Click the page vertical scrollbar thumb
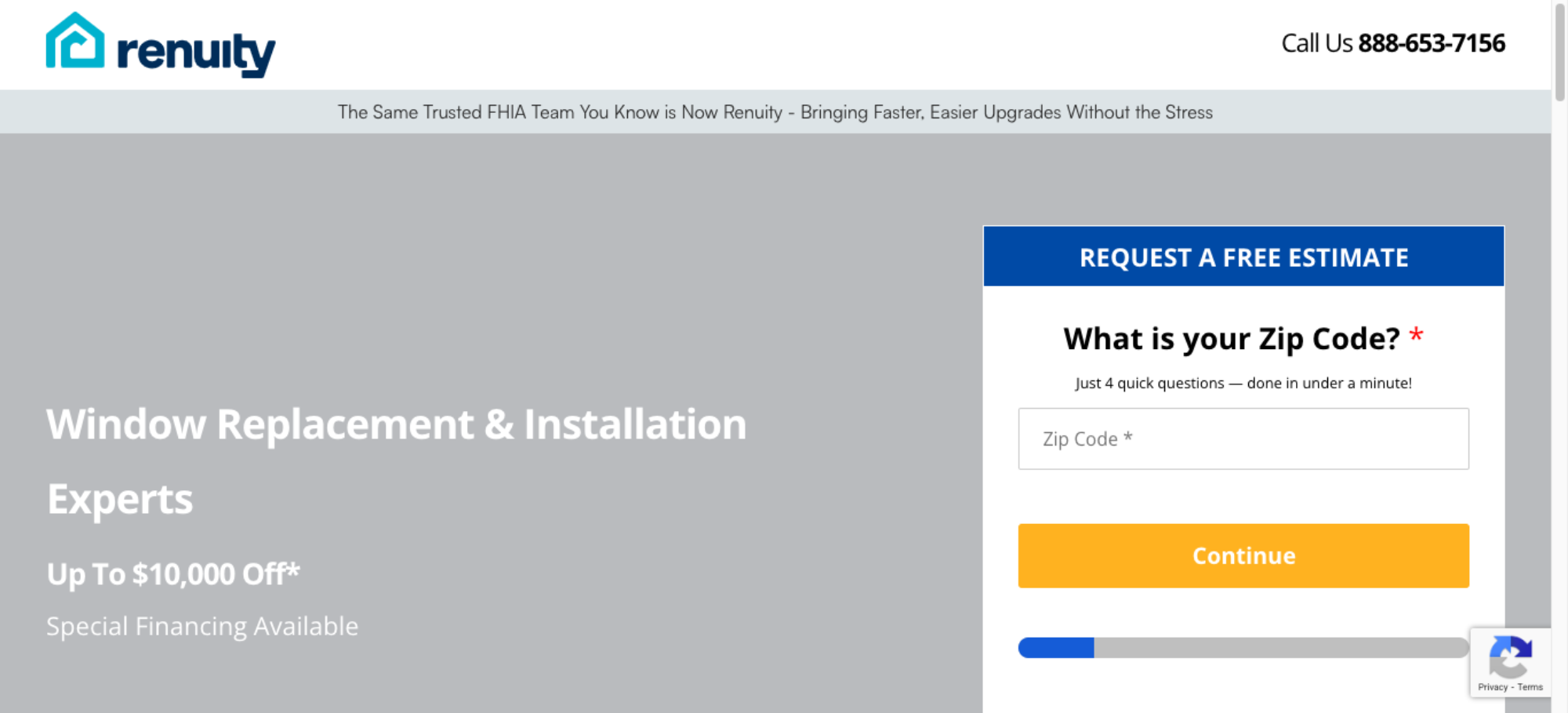This screenshot has width=1568, height=713. 1559,51
